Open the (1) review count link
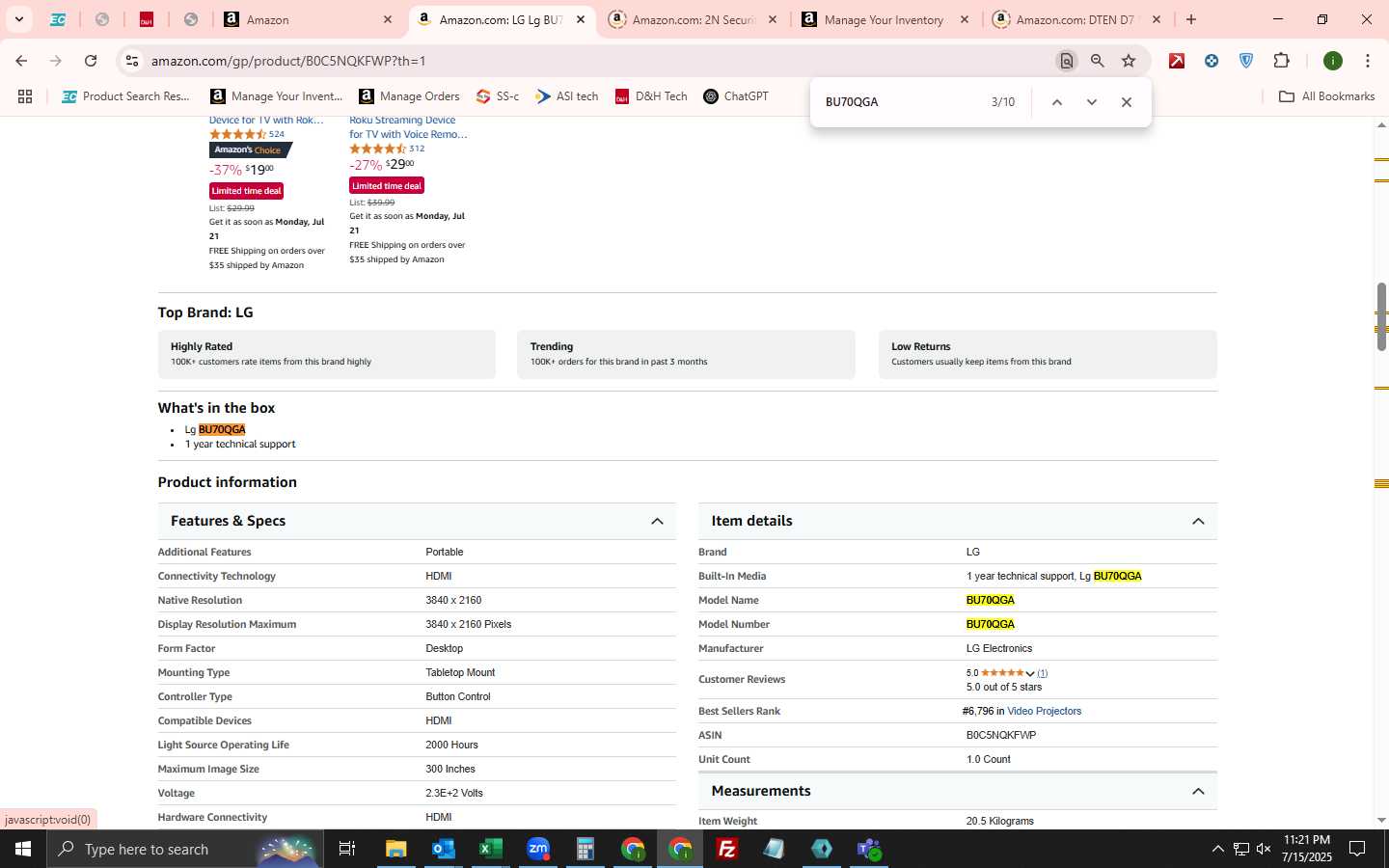This screenshot has width=1389, height=868. 1042,673
